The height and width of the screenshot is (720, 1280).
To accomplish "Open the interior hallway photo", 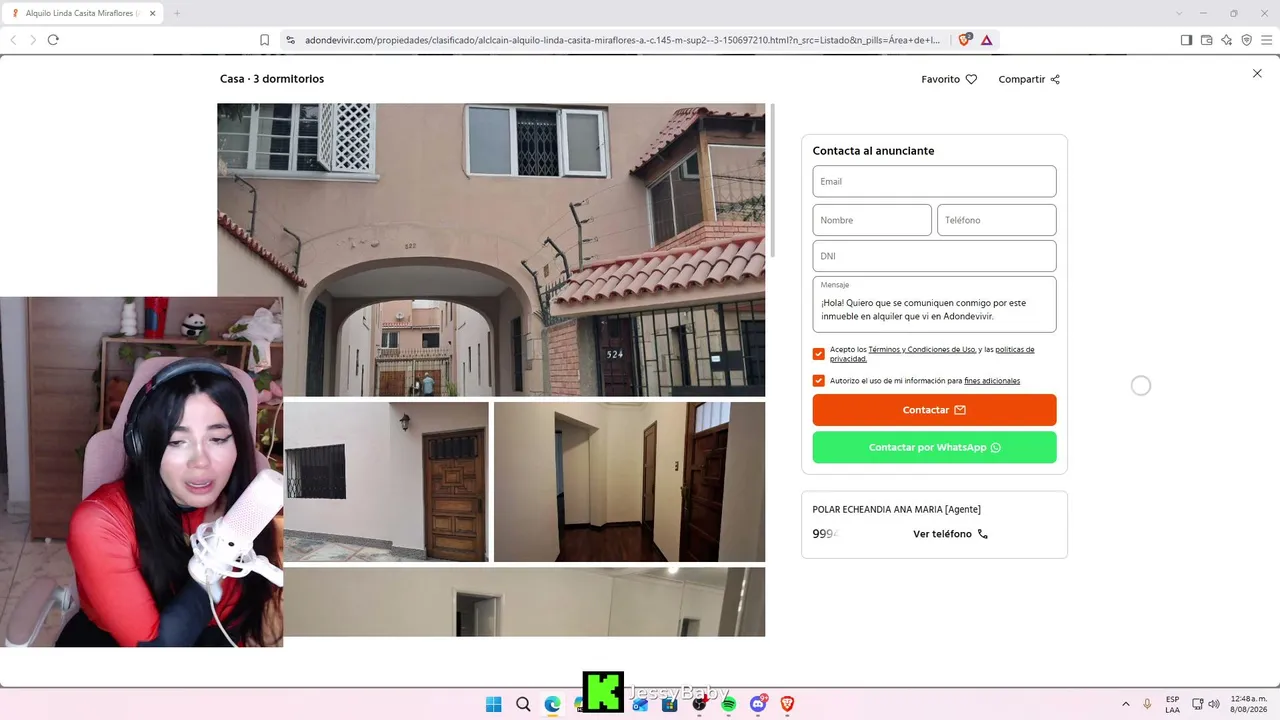I will (629, 482).
